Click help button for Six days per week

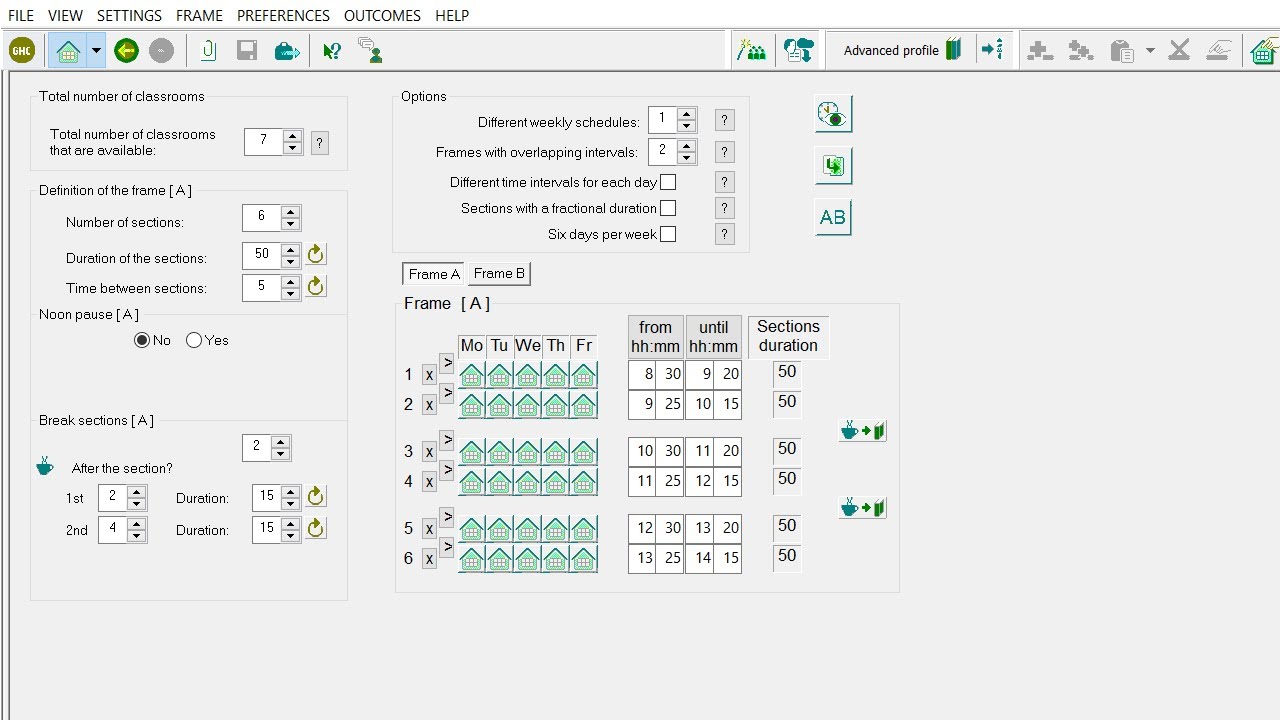click(x=725, y=234)
